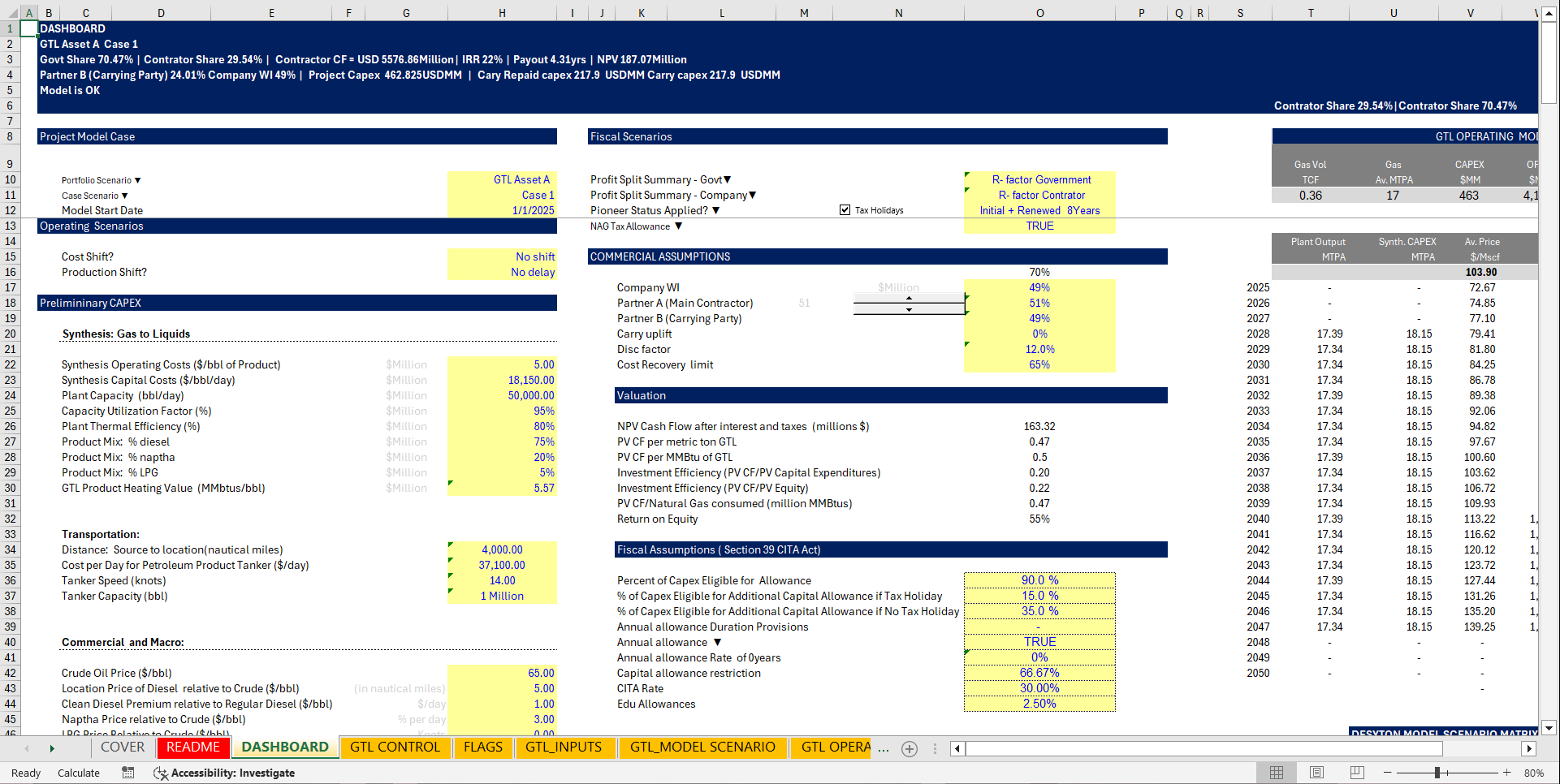Click the Partner A spinner up arrow
The image size is (1560, 784).
coord(909,298)
